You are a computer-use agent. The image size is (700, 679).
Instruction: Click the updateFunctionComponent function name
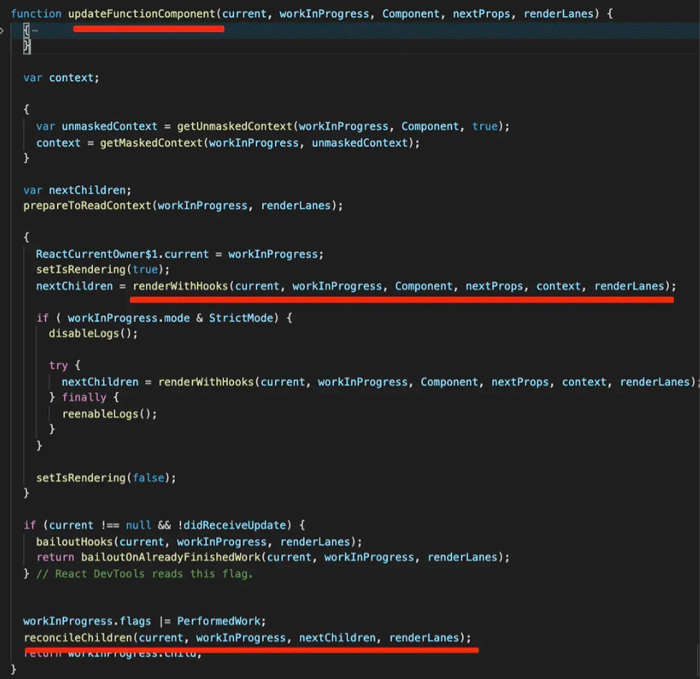coord(147,14)
